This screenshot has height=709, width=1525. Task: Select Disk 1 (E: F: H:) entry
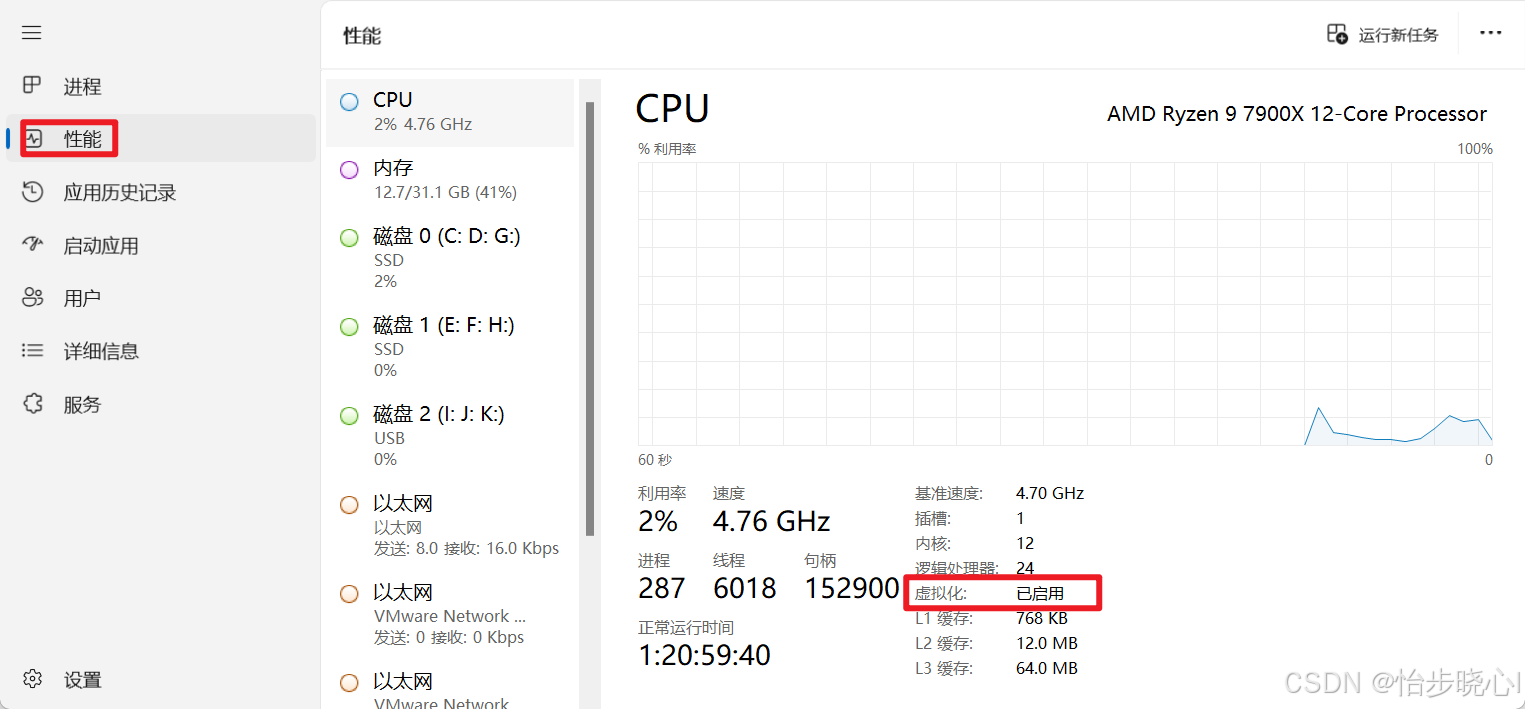click(x=450, y=346)
